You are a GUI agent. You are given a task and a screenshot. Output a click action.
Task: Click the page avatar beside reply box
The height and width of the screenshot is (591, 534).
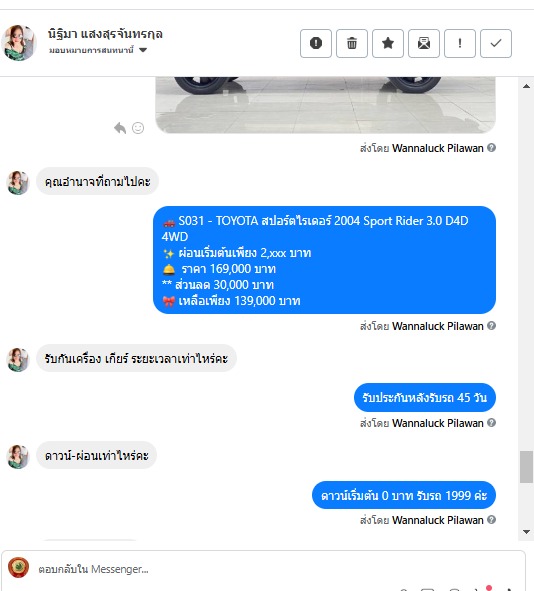click(x=18, y=568)
